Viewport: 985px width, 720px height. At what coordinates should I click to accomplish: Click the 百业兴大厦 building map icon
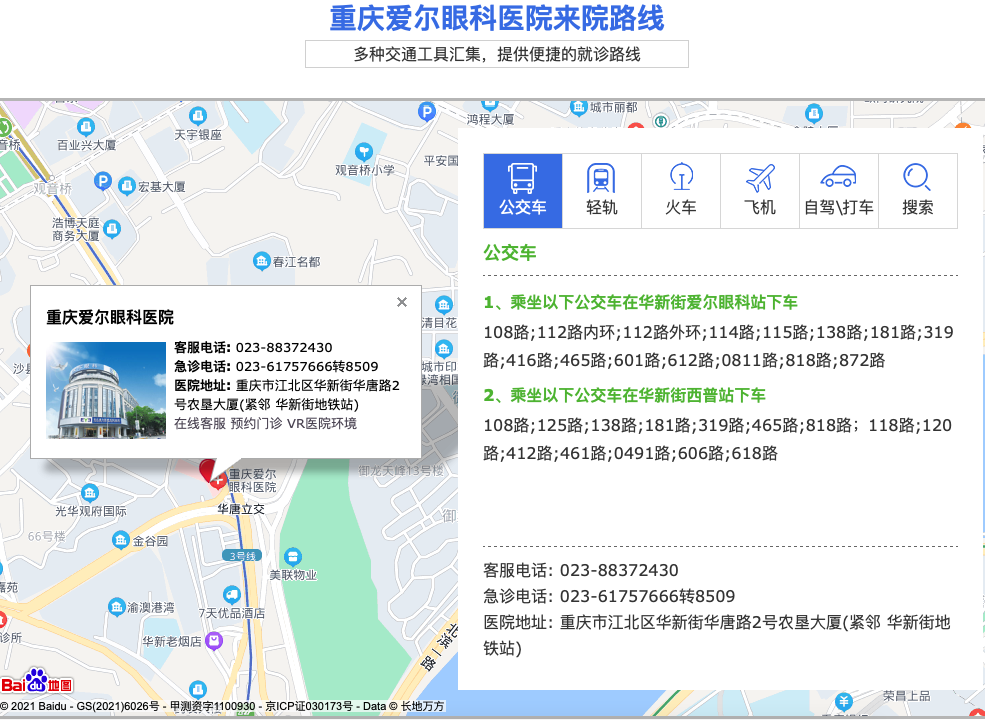[85, 128]
